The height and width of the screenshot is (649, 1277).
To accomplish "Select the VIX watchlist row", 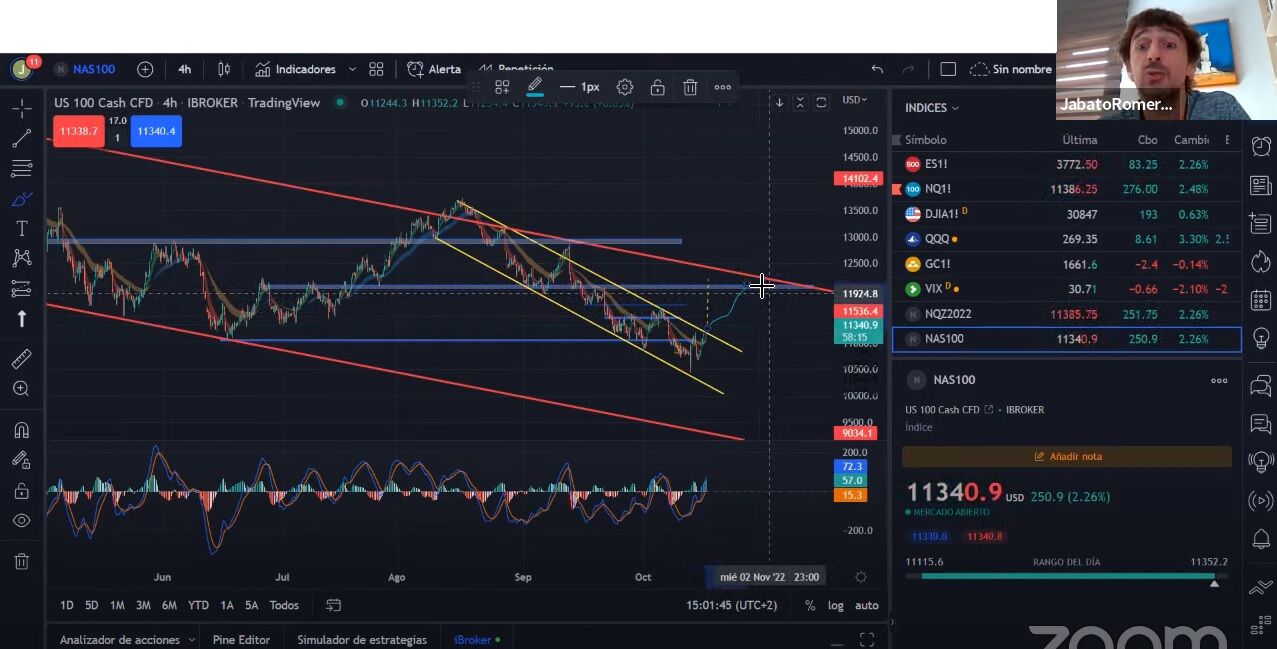I will [1067, 289].
